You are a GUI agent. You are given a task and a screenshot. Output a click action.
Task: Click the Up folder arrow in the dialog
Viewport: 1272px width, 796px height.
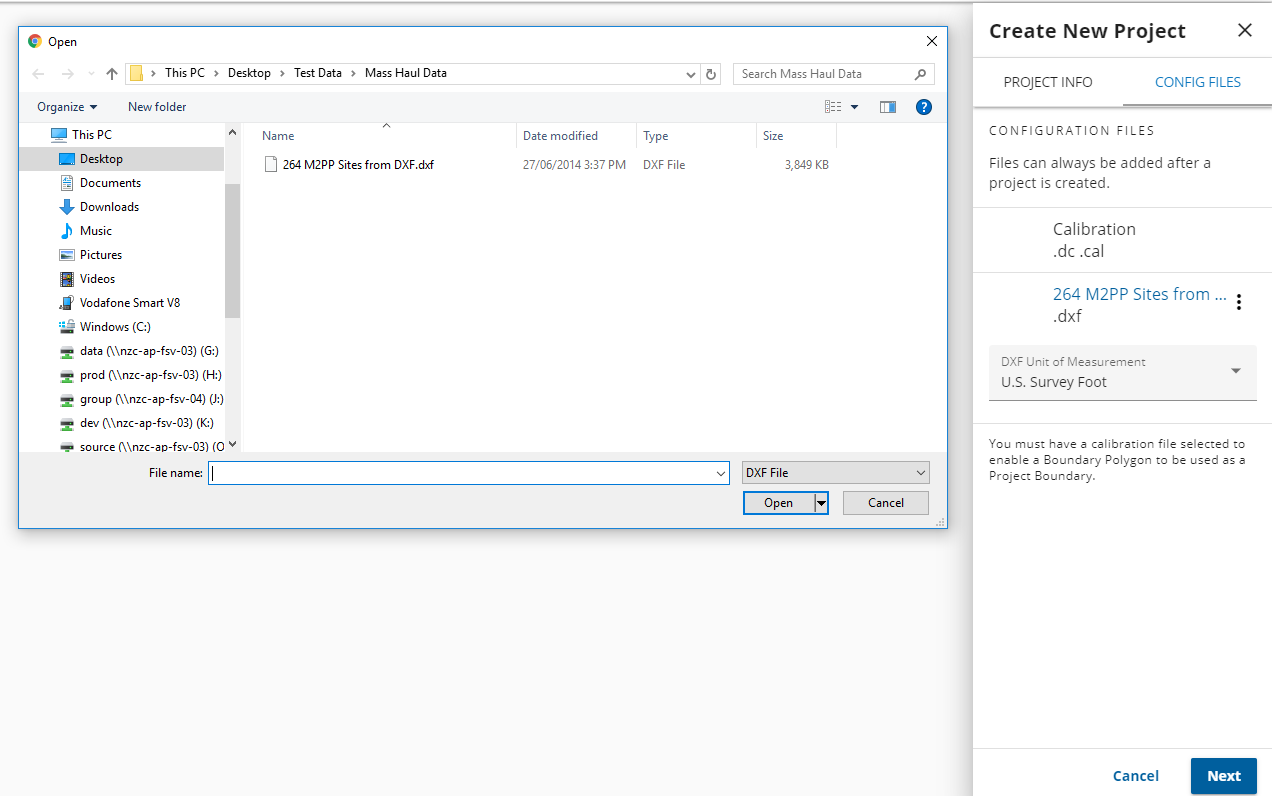click(112, 74)
